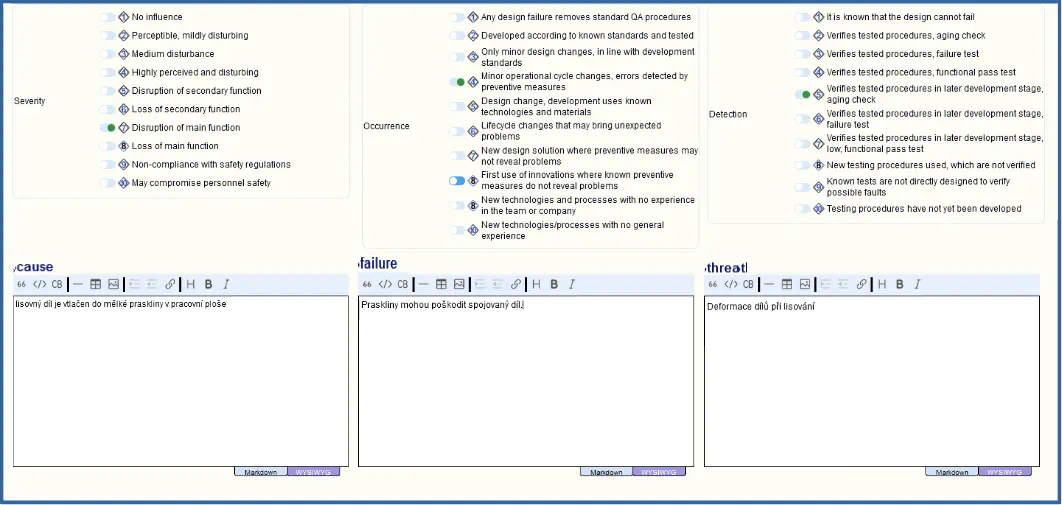Insert inline code in failure editor
Screen dimensions: 1062x505
click(x=385, y=284)
